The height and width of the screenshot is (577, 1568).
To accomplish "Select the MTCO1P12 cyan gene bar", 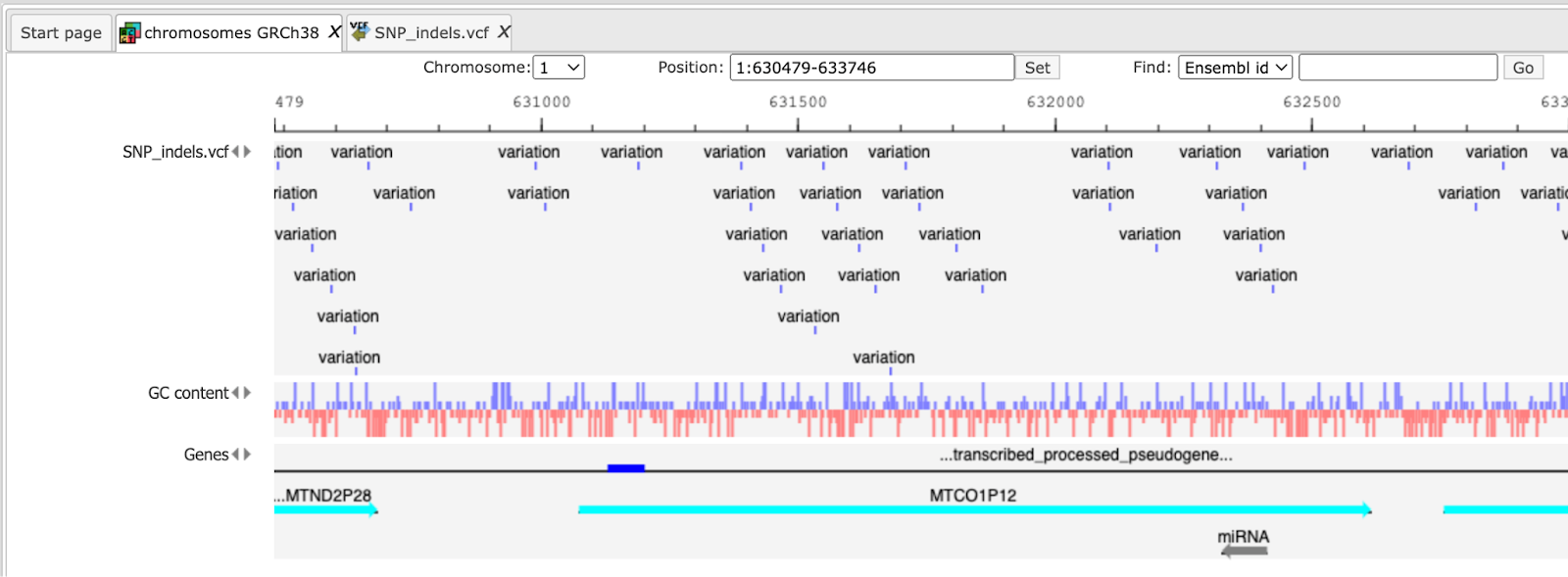I will coord(975,509).
